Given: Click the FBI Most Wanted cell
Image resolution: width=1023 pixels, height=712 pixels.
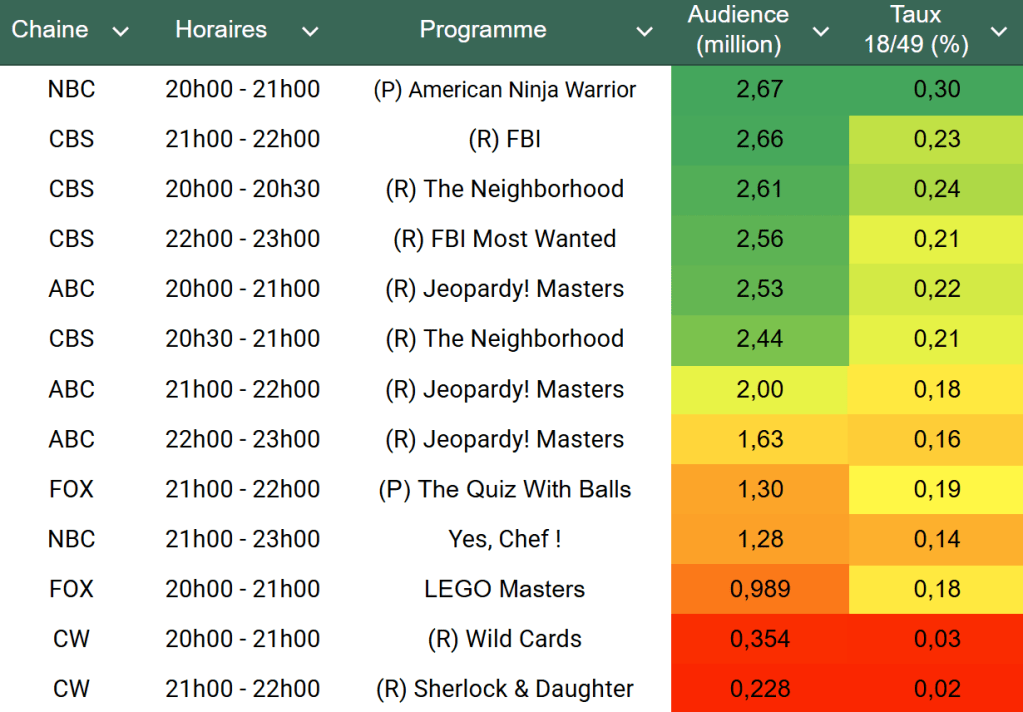Looking at the screenshot, I should [505, 239].
